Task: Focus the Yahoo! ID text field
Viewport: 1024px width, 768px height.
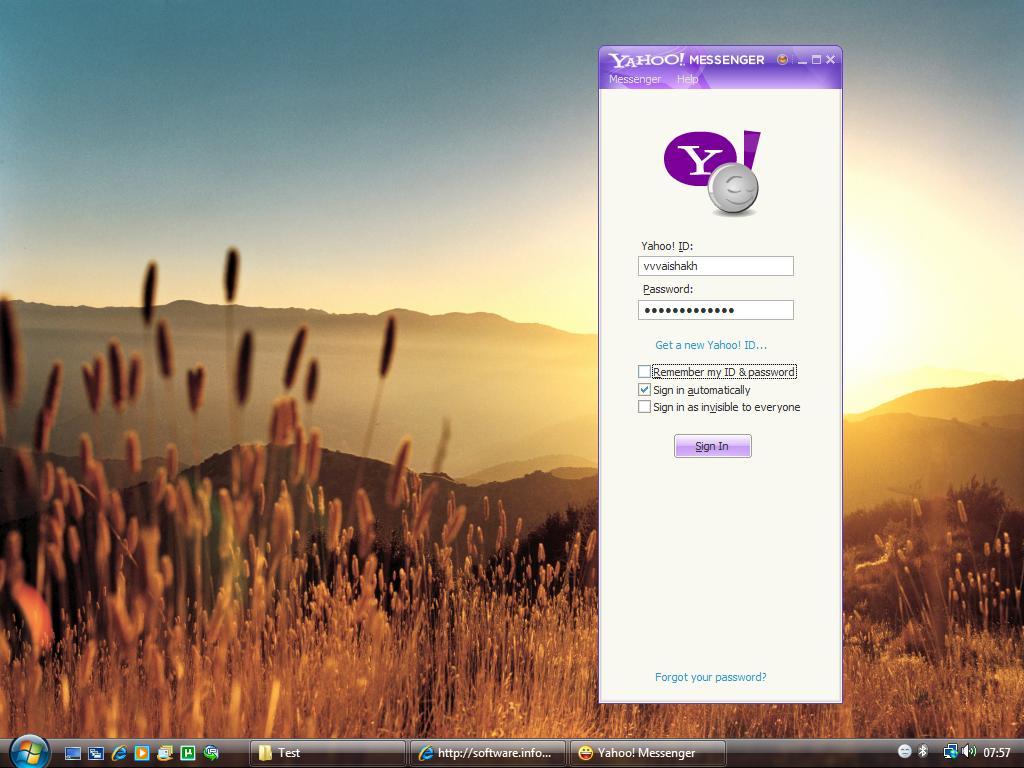Action: pos(716,266)
